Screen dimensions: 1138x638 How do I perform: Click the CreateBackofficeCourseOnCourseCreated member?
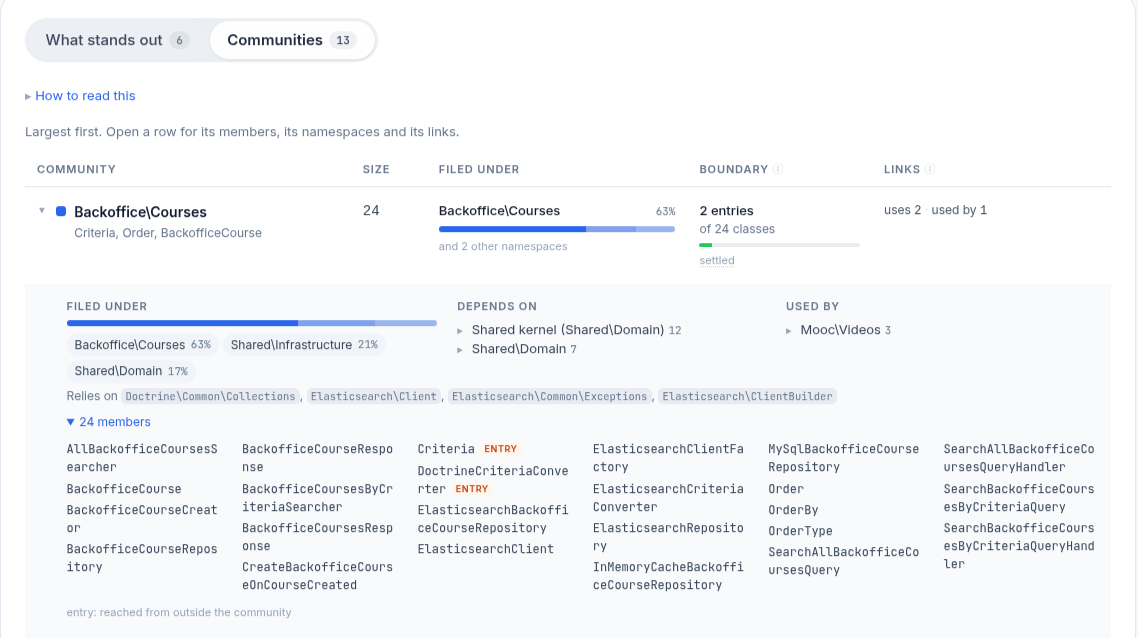coord(318,576)
